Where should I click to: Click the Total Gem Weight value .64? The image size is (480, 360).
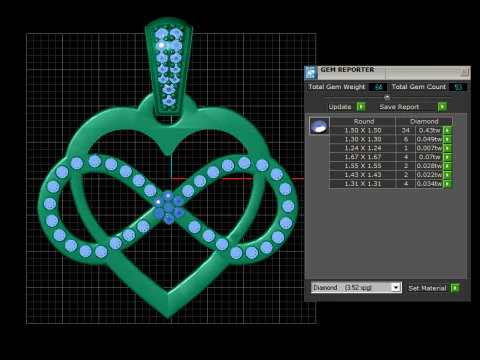[378, 87]
